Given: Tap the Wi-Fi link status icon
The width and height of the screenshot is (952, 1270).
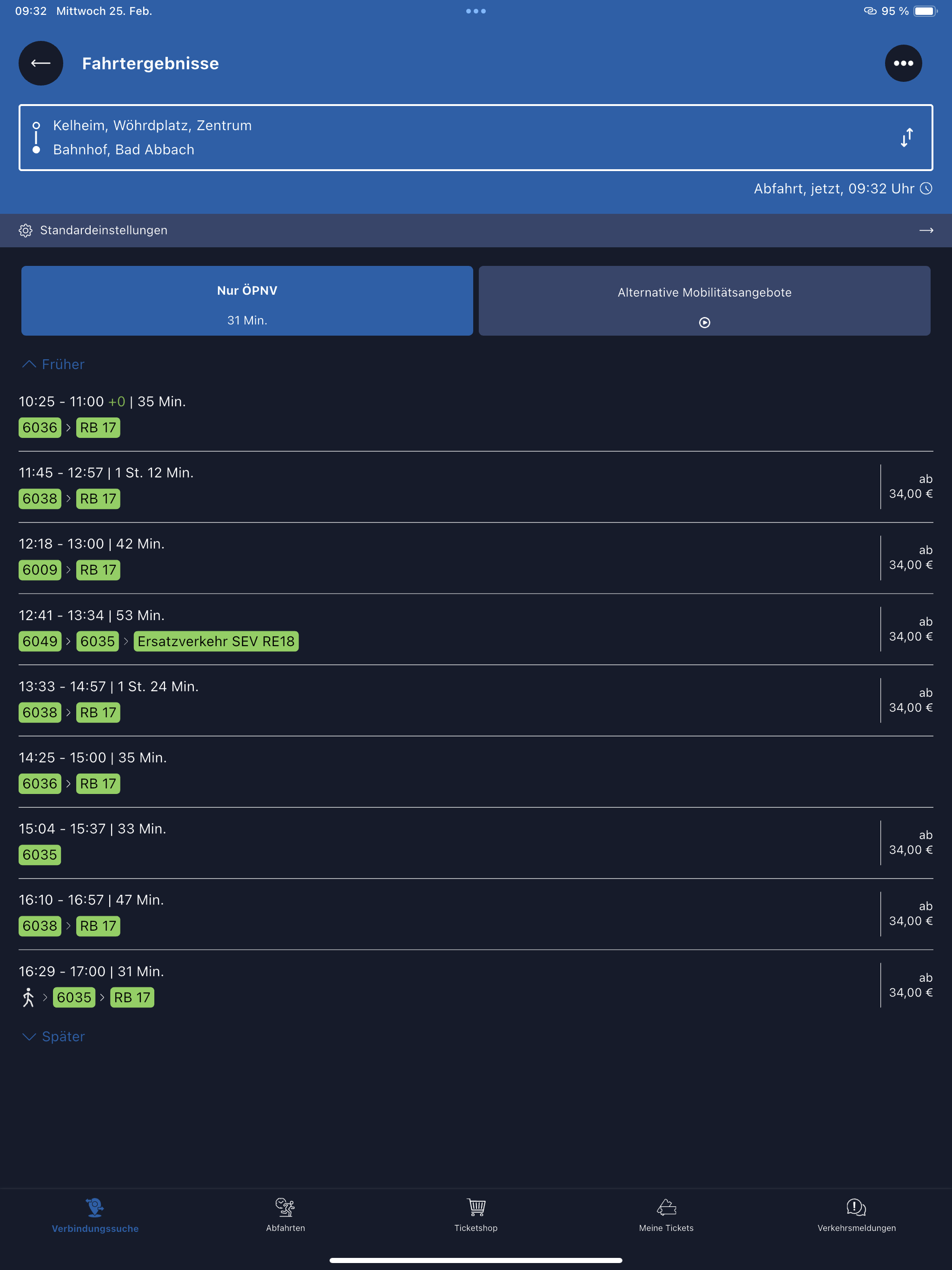Looking at the screenshot, I should tap(870, 11).
